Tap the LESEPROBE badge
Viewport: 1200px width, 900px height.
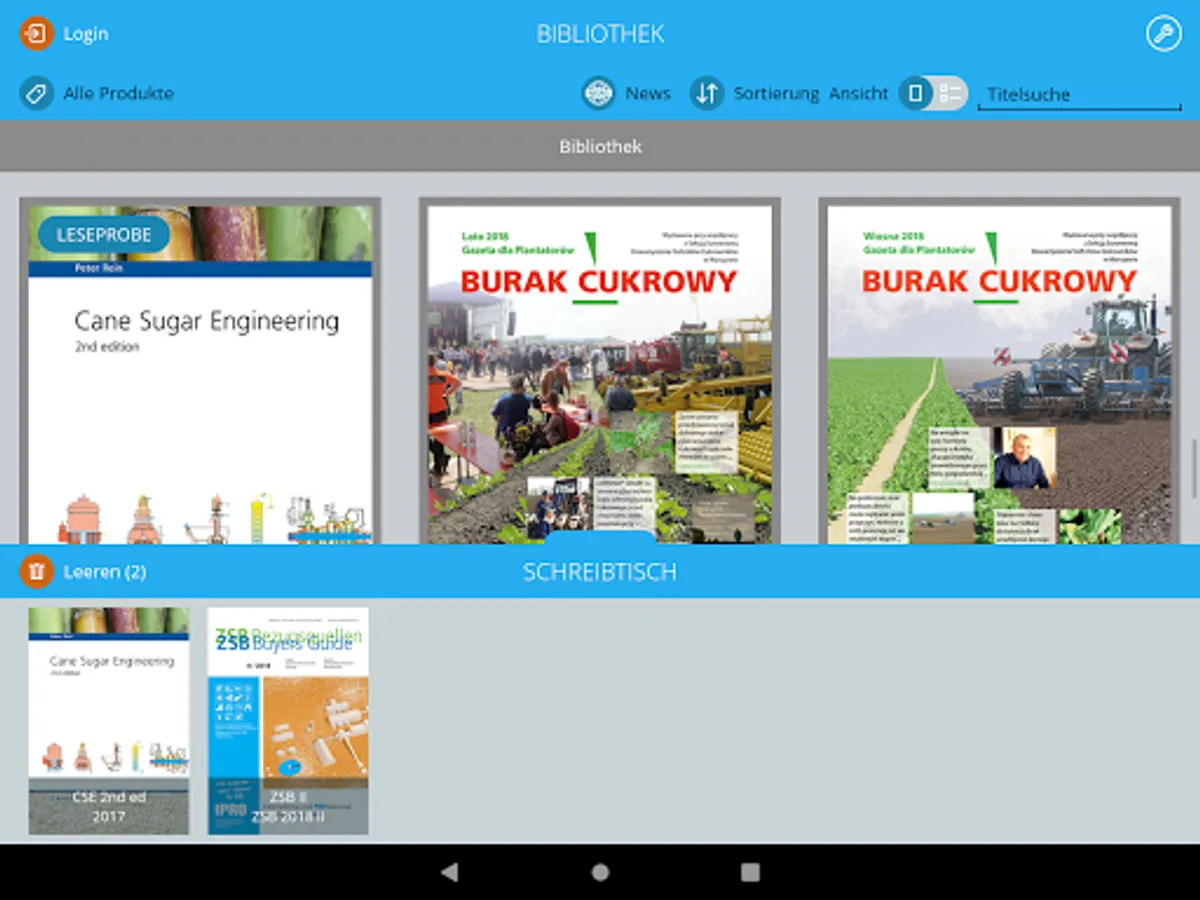click(x=104, y=235)
